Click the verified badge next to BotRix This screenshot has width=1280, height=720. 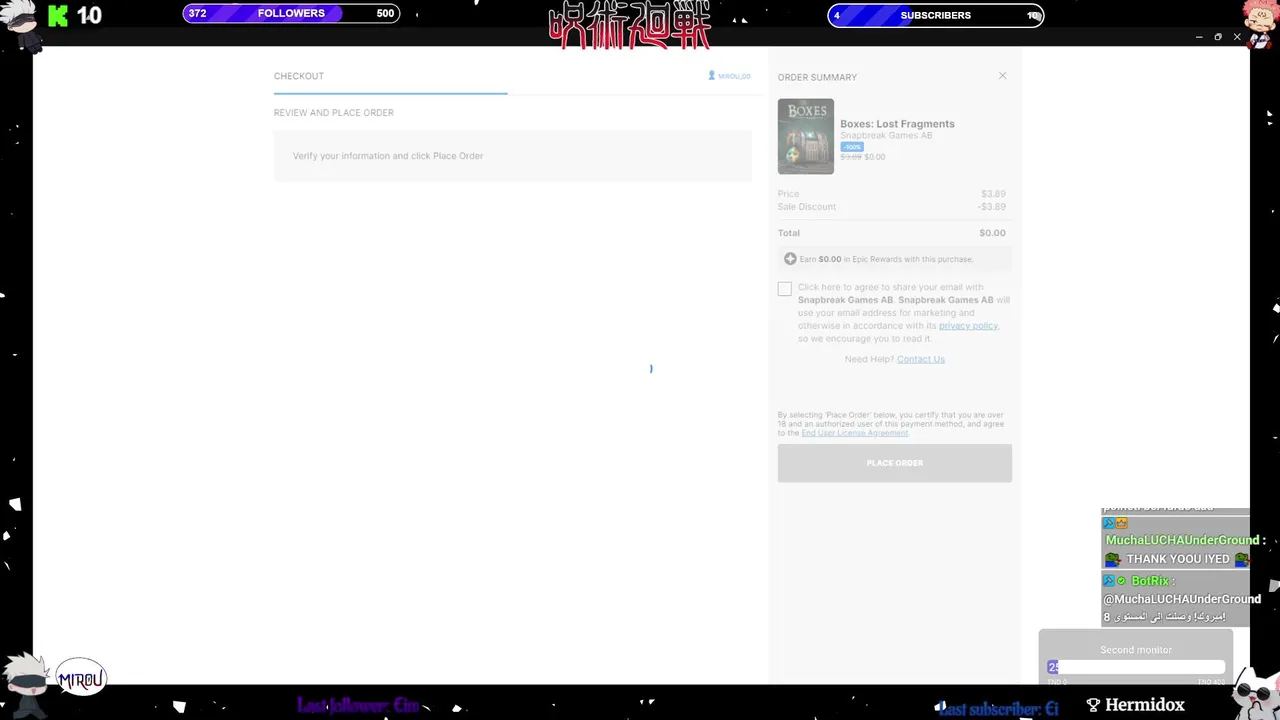click(1121, 581)
